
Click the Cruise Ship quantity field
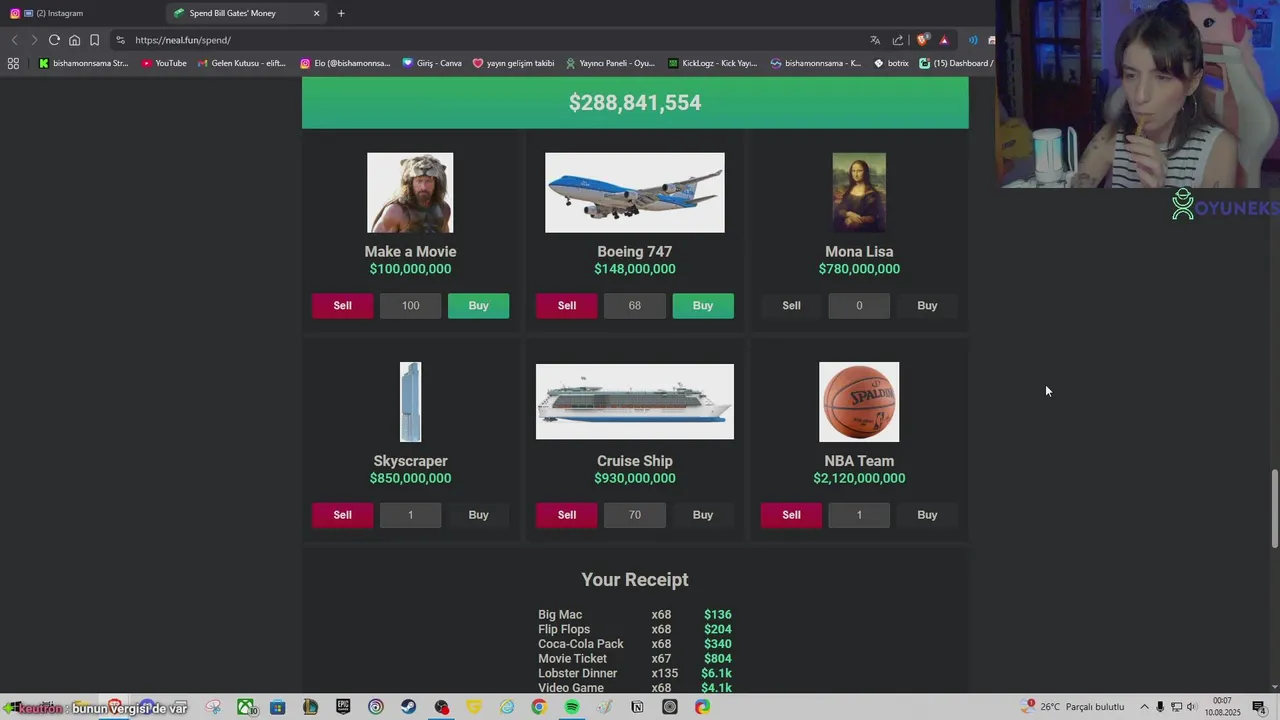tap(635, 514)
